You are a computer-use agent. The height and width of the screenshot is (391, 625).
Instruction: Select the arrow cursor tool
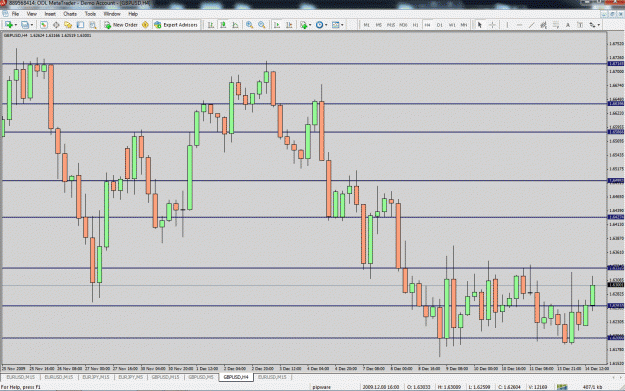click(x=480, y=25)
